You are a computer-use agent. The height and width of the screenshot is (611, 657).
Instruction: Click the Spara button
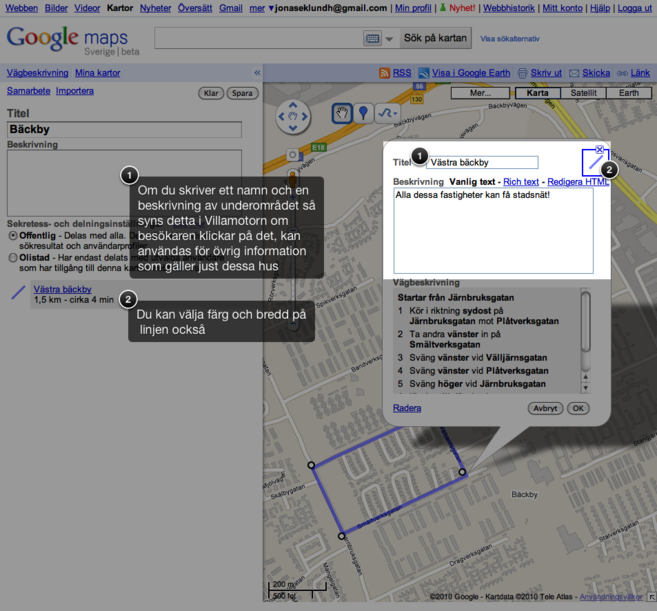point(241,93)
